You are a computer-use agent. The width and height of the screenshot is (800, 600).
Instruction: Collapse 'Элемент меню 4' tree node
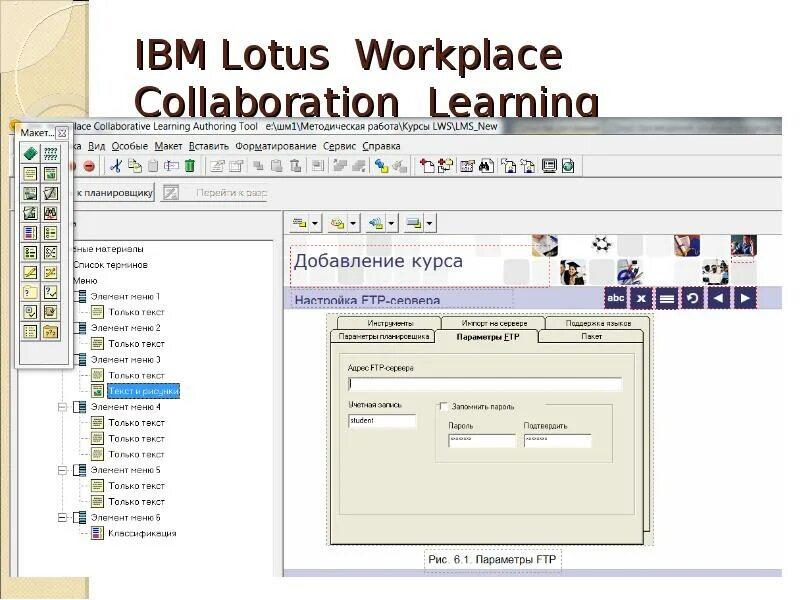coord(62,407)
